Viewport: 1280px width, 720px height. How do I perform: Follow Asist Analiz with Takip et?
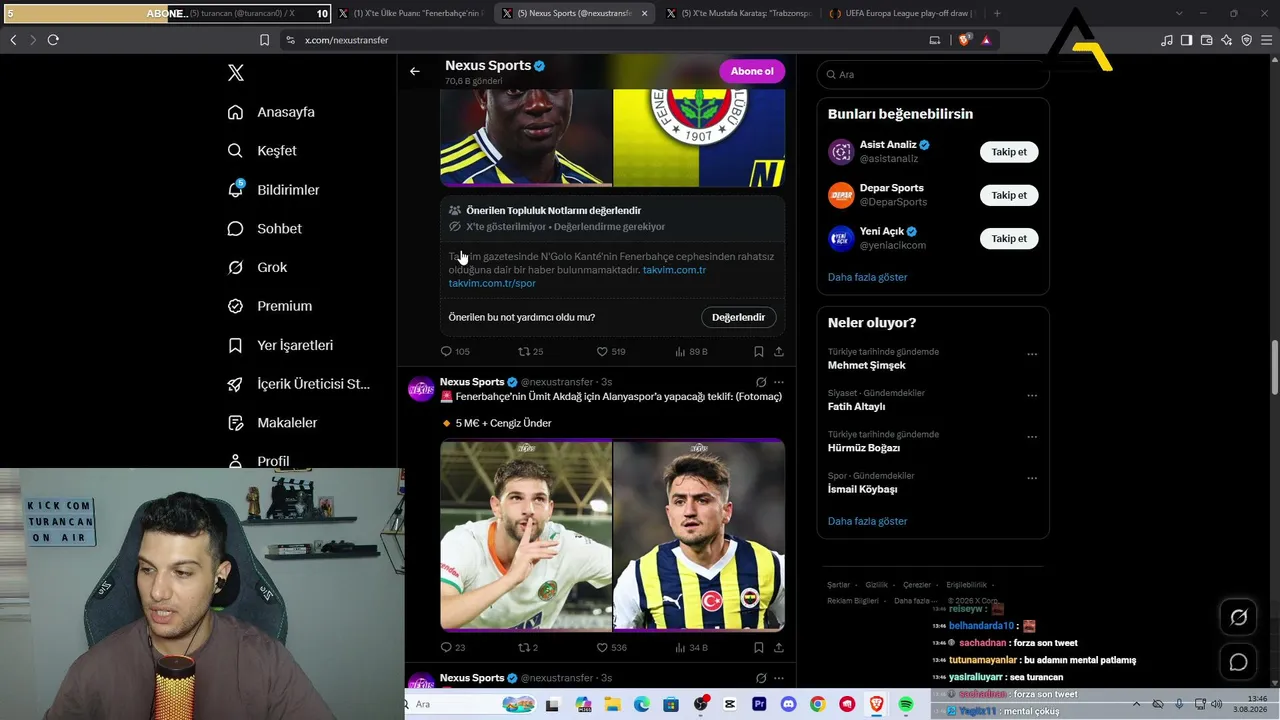click(x=1009, y=152)
